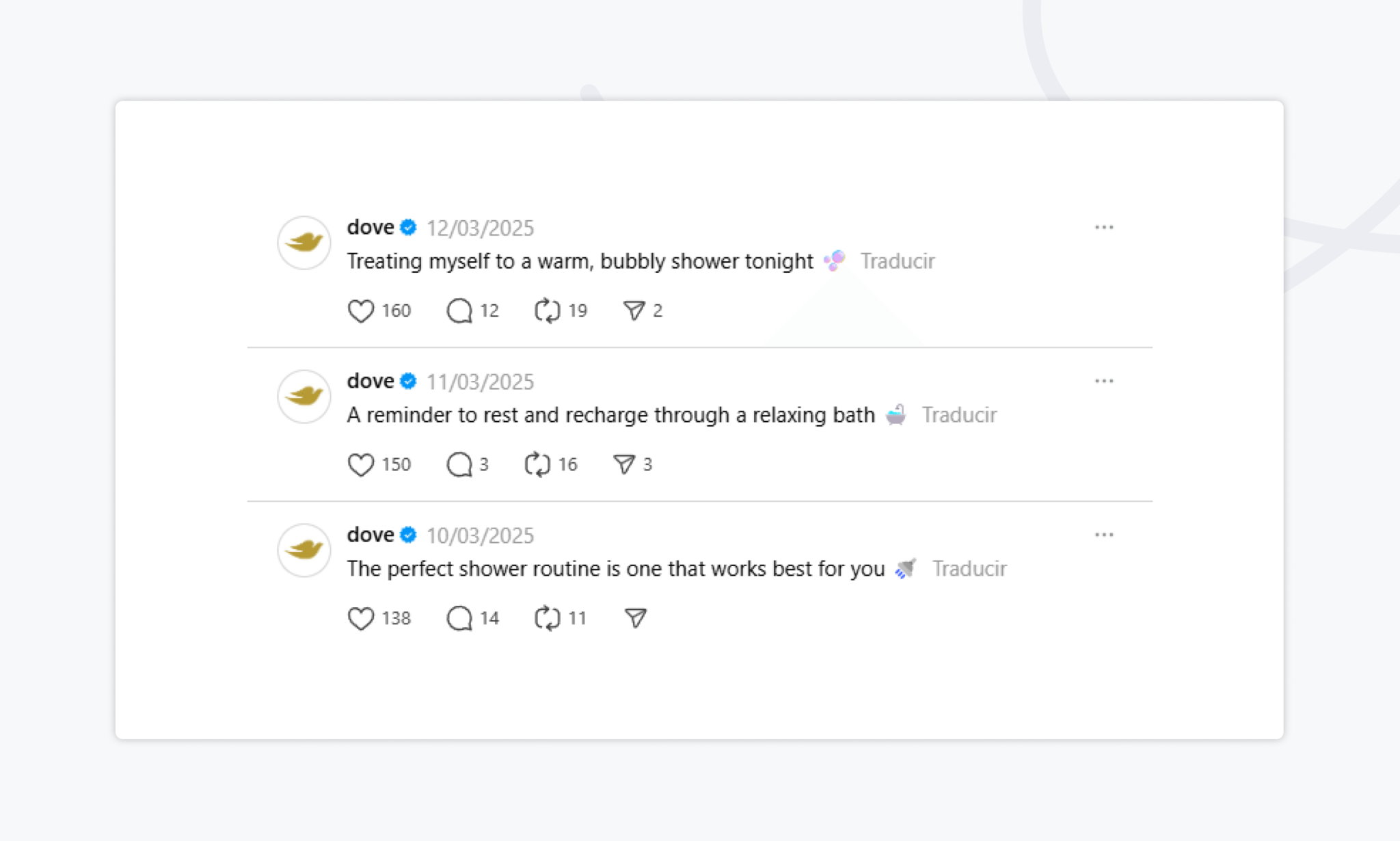Viewport: 1400px width, 841px height.
Task: Share the 11/03/2025 post via send icon
Action: pyautogui.click(x=624, y=465)
